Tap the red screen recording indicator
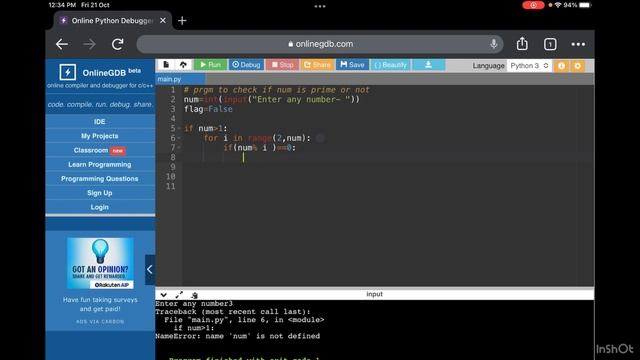 [533, 5]
